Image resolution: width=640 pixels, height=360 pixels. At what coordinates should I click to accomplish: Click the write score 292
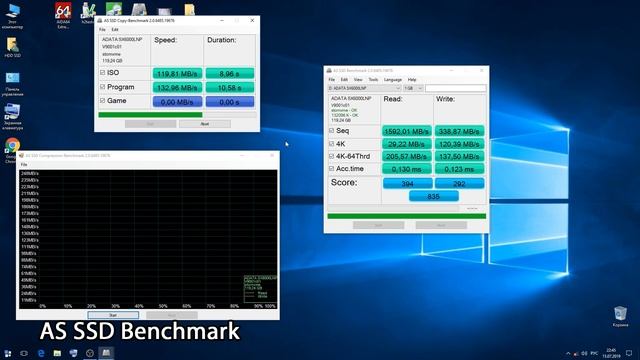[x=459, y=183]
